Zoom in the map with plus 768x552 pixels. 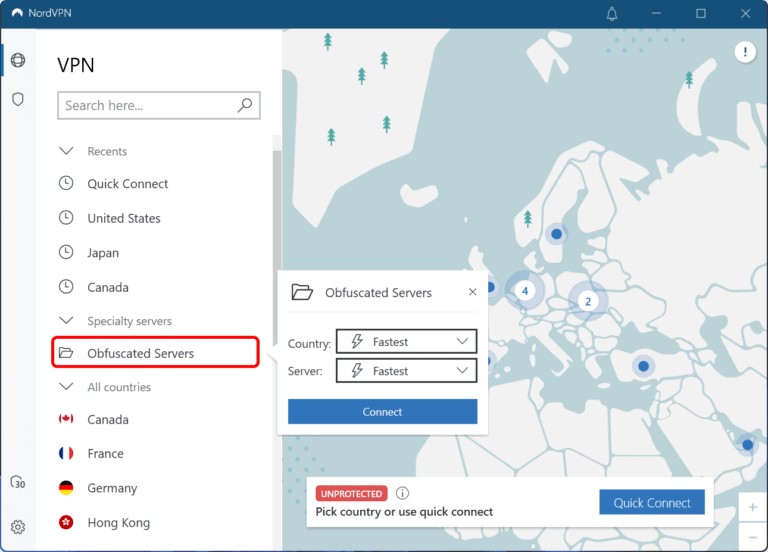tap(752, 507)
